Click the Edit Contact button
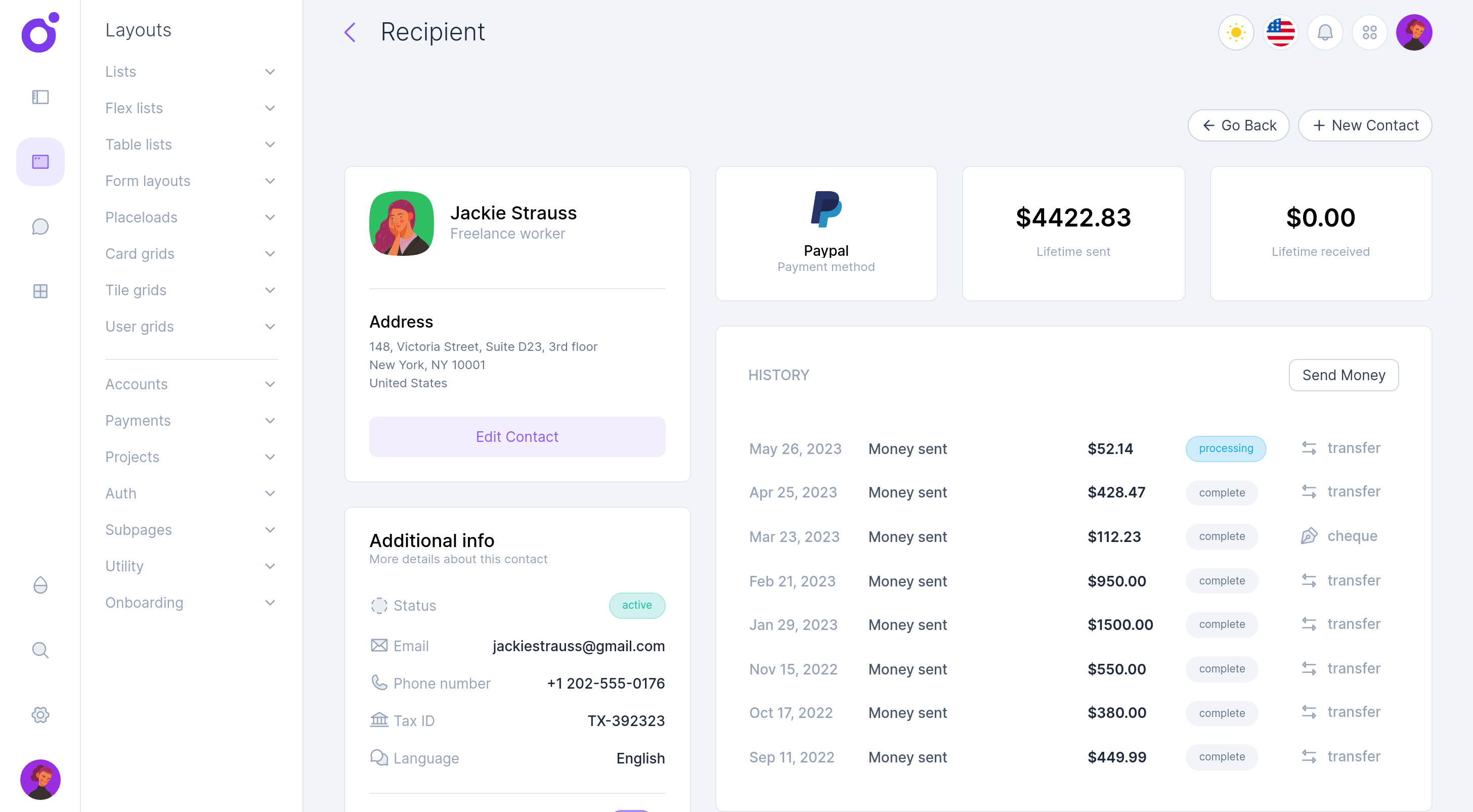This screenshot has height=812, width=1473. [517, 436]
